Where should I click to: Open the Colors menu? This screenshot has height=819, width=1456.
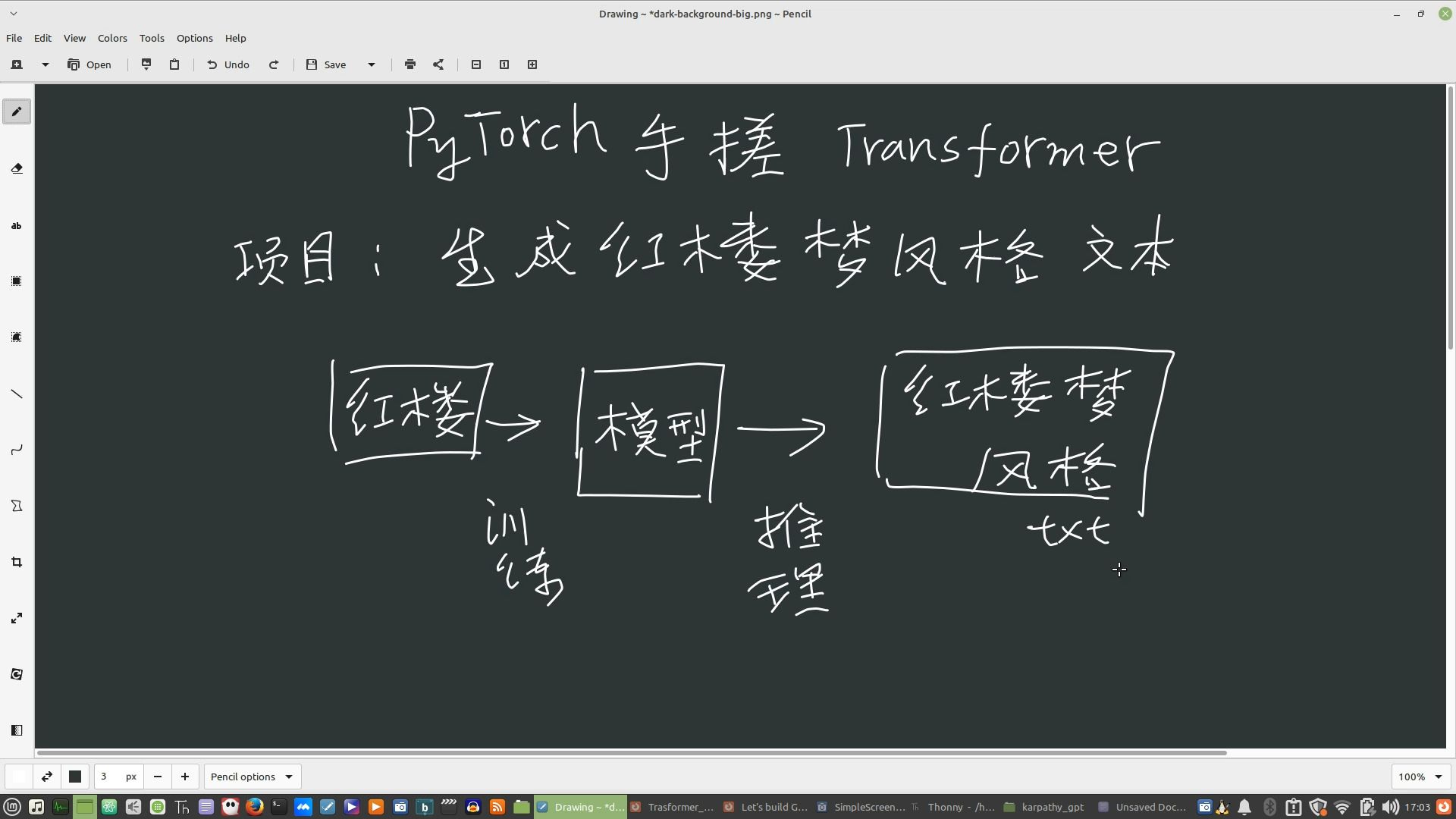coord(112,38)
